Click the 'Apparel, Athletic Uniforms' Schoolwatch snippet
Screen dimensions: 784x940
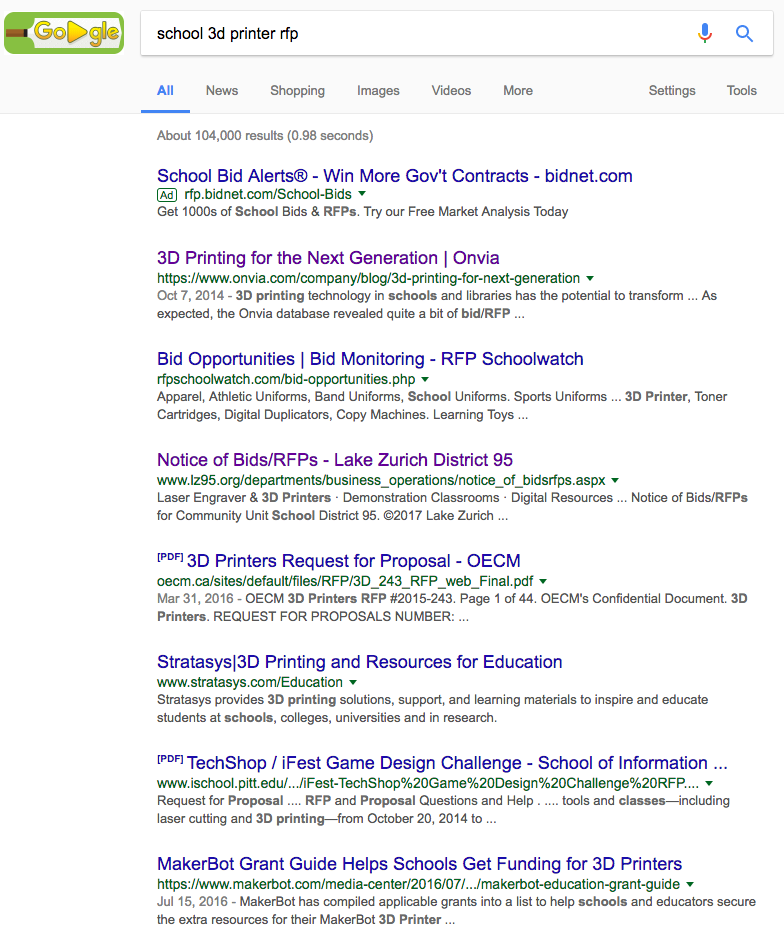pyautogui.click(x=442, y=405)
